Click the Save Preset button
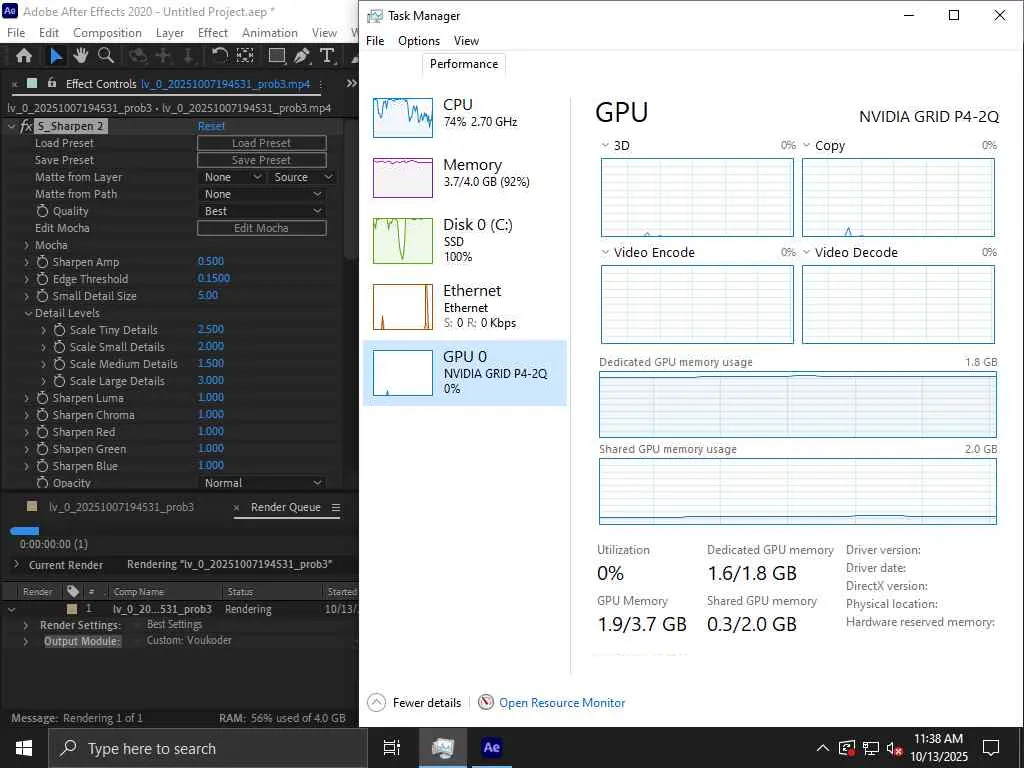The image size is (1024, 768). (262, 160)
